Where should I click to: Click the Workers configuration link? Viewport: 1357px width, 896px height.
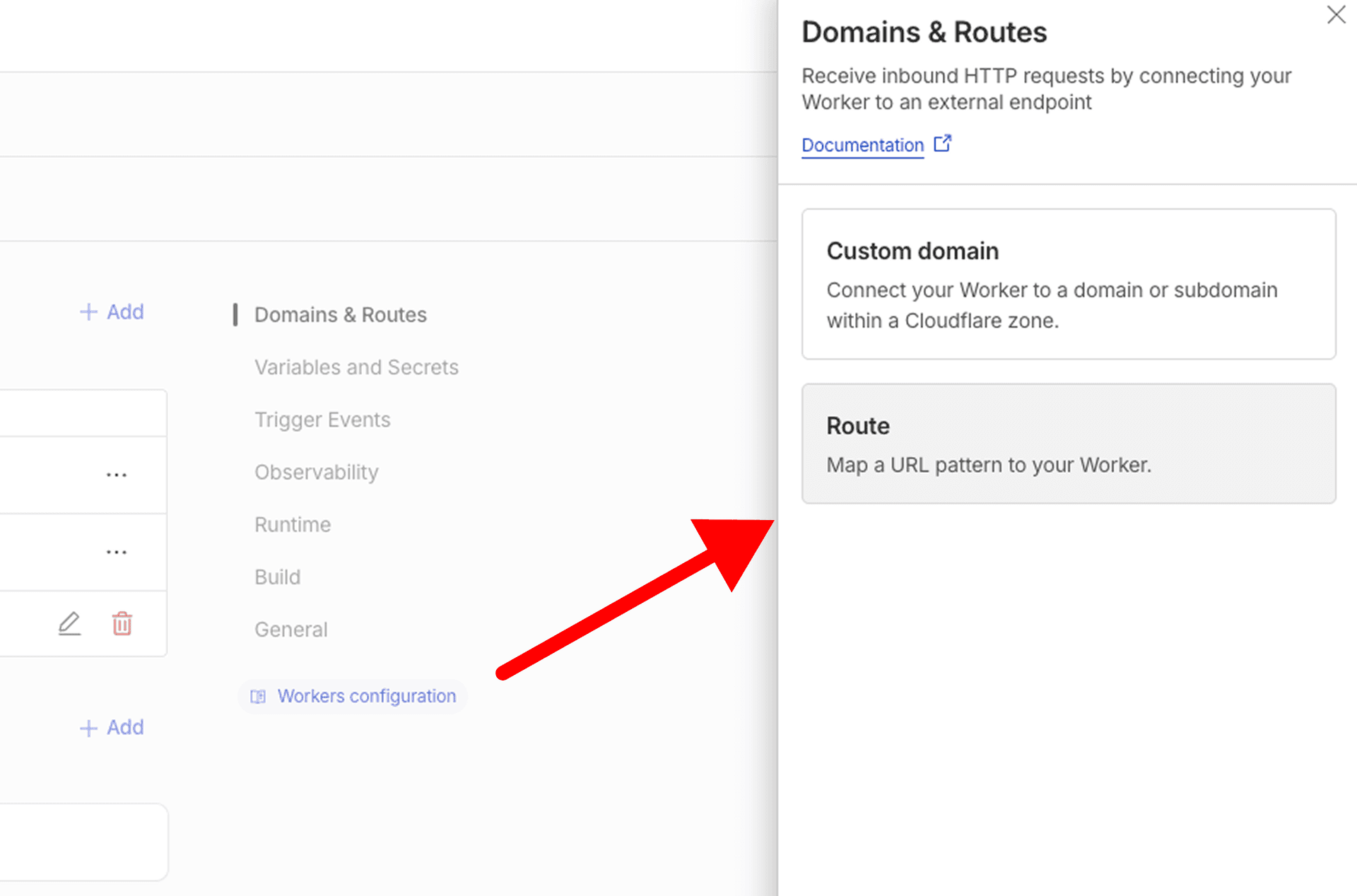point(367,697)
